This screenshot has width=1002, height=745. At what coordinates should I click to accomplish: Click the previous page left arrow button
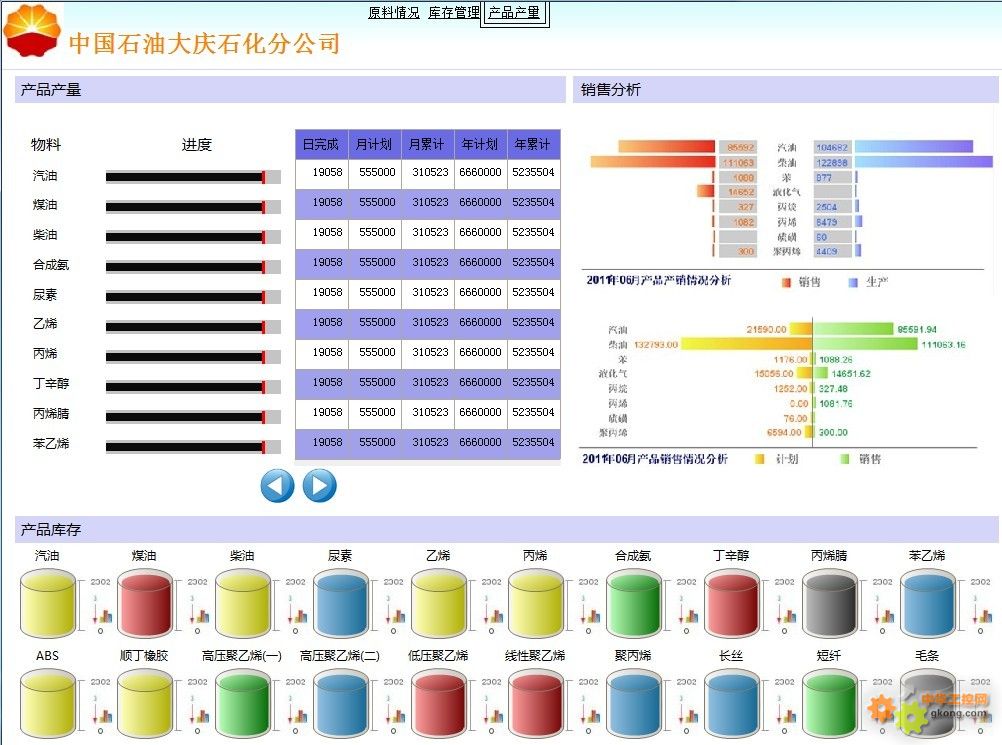277,486
